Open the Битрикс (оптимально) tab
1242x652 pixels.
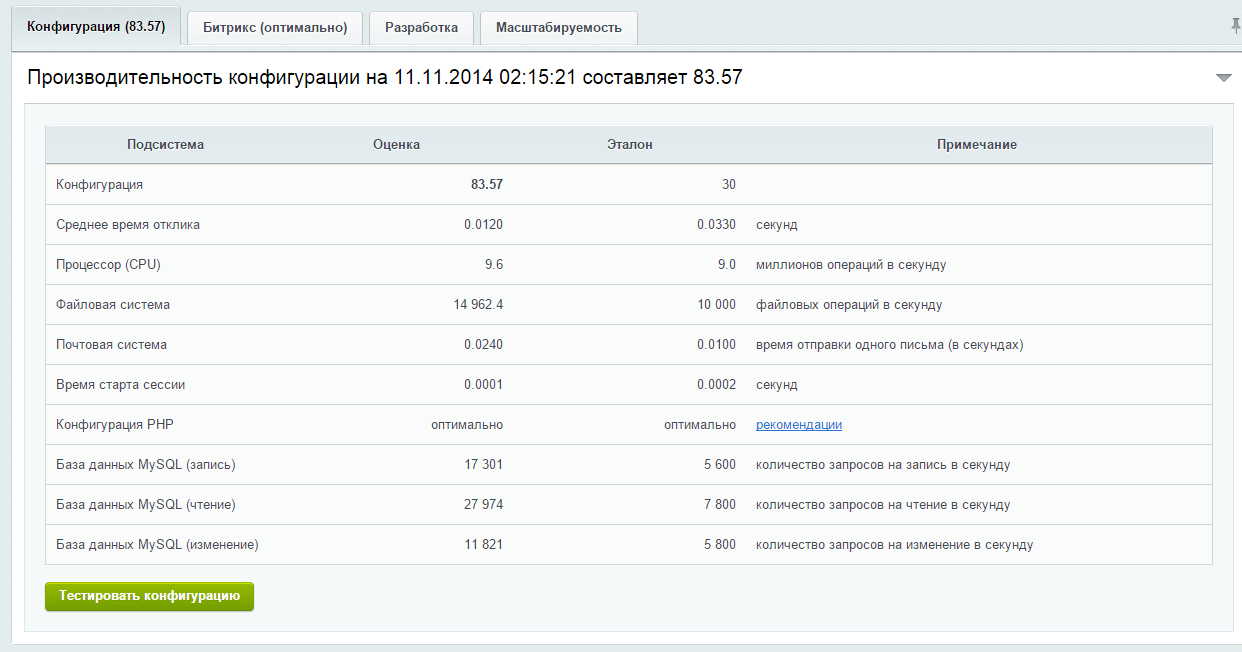coord(275,28)
